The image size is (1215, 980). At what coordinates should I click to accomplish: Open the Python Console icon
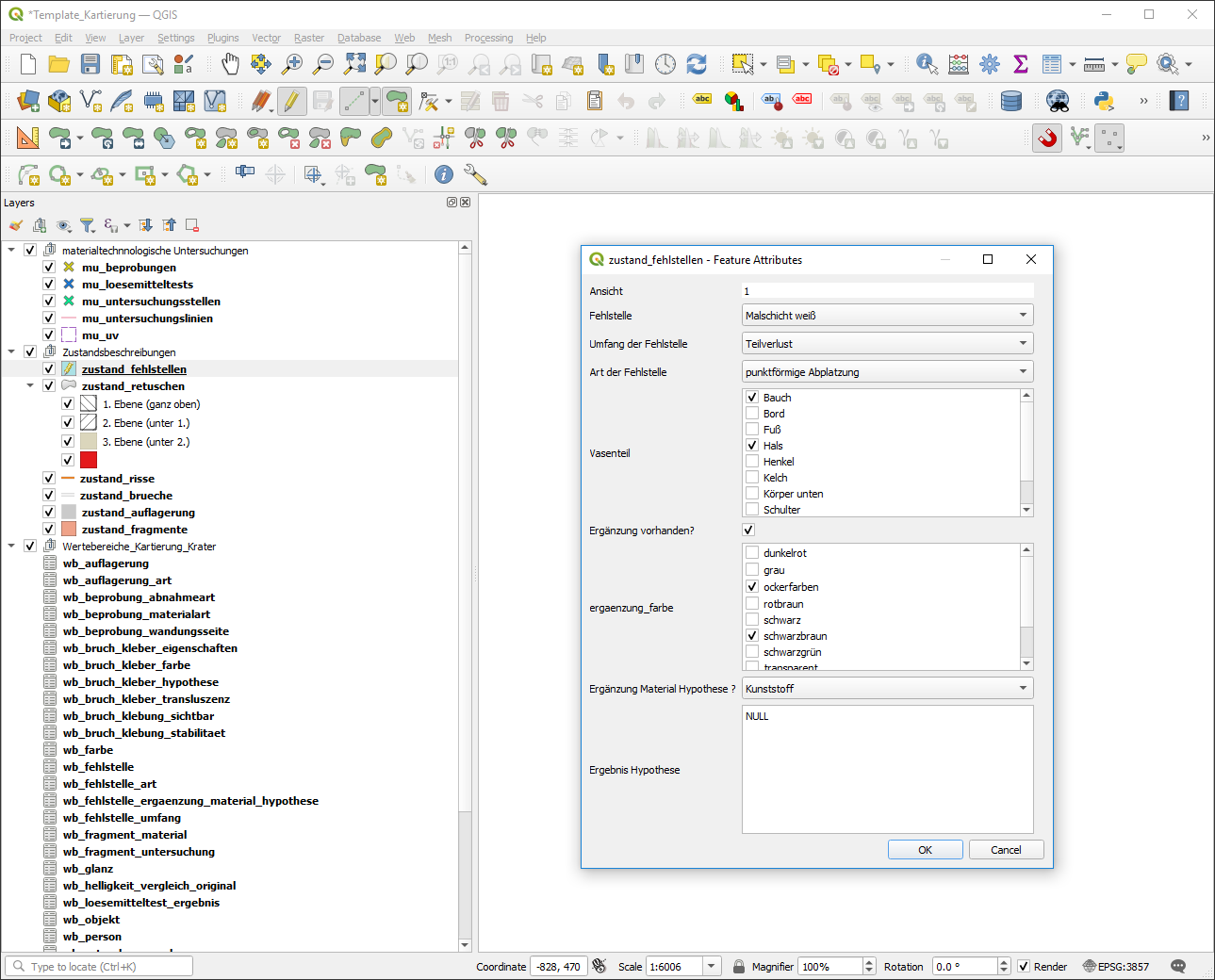(x=1104, y=101)
